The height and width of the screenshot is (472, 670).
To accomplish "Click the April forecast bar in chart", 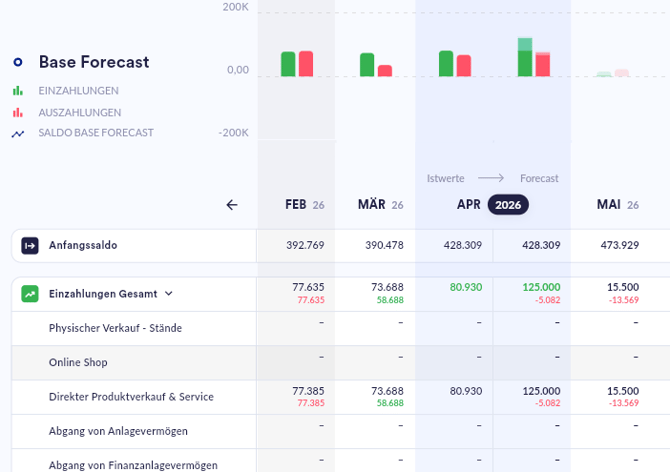I will pyautogui.click(x=533, y=60).
